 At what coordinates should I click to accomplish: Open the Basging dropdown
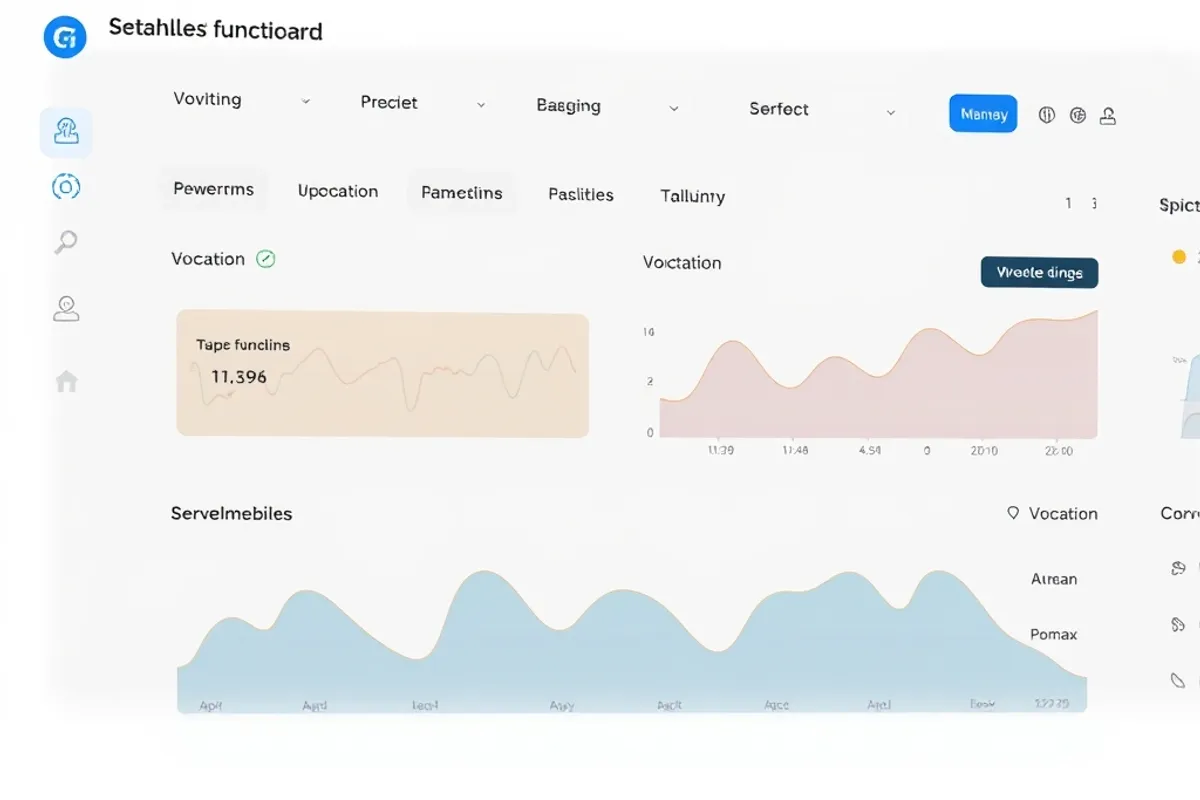pos(674,109)
